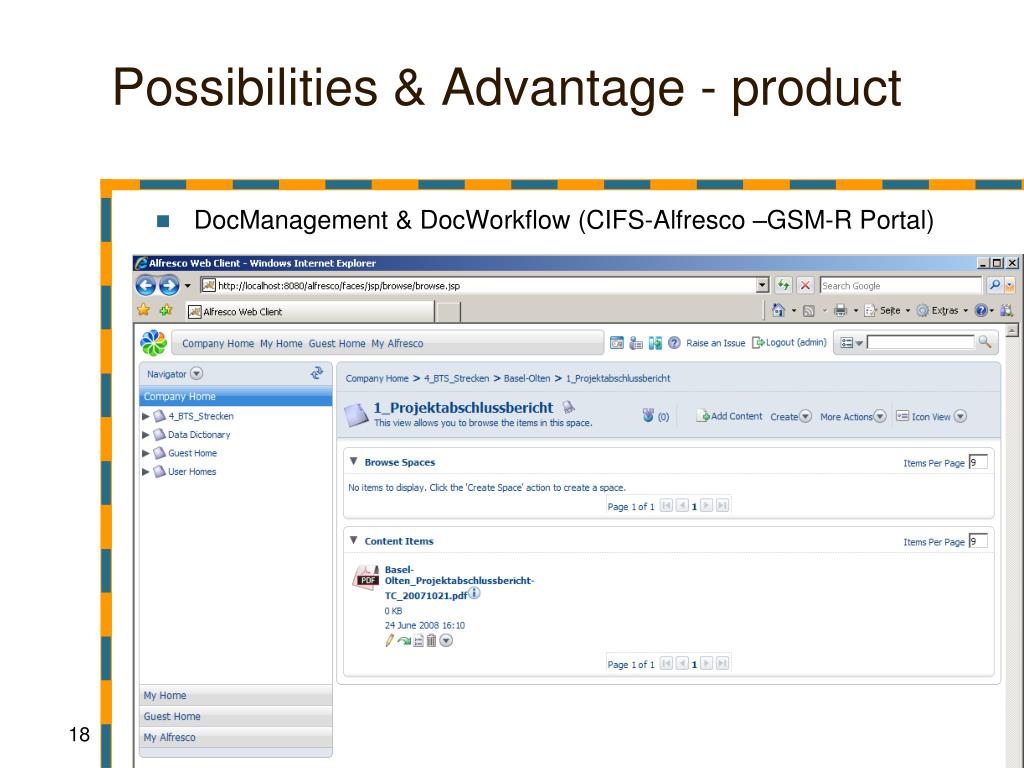Viewport: 1024px width, 768px height.
Task: Open more actions dropdown for the PDF item
Action: [446, 641]
